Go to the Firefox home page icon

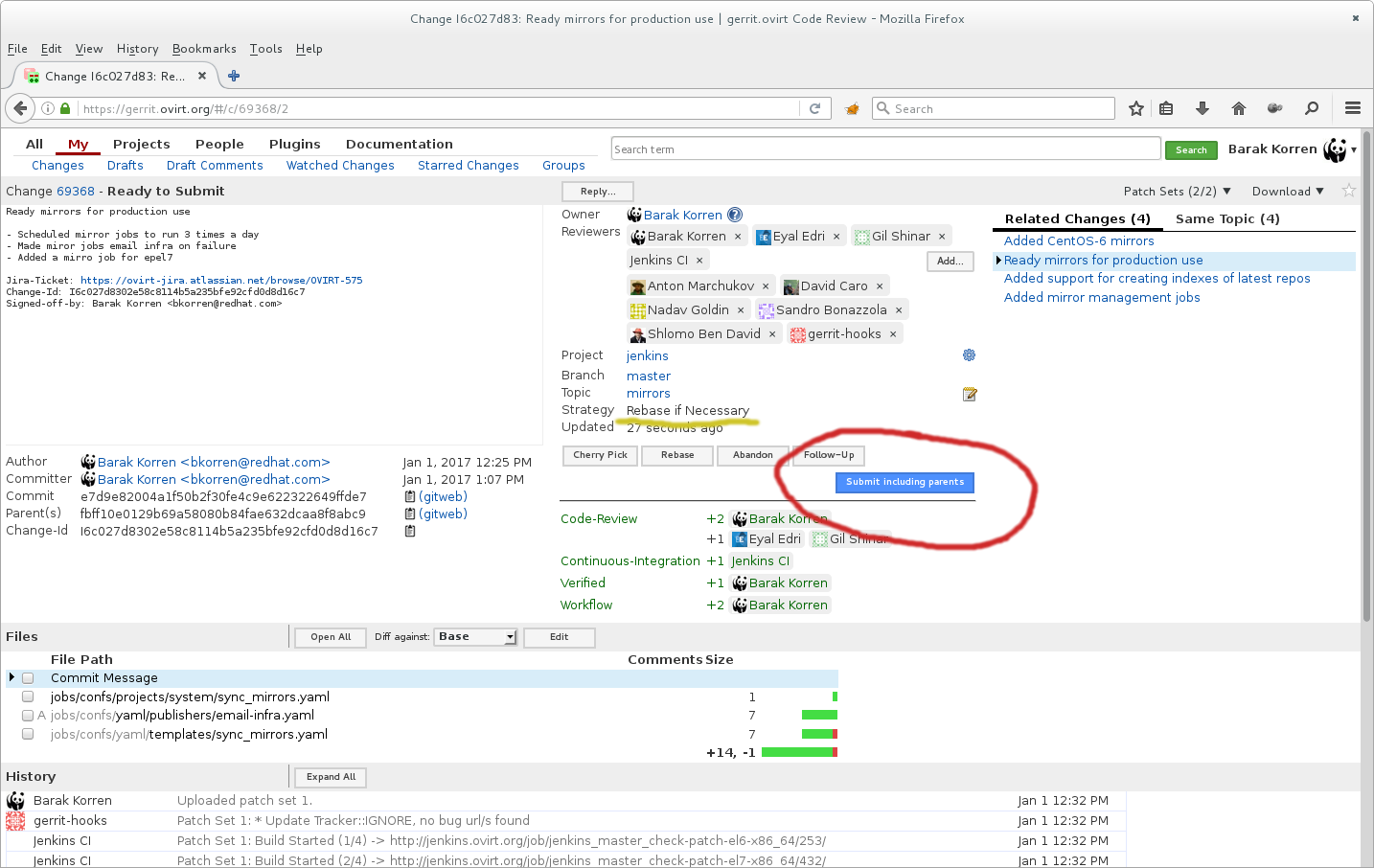click(x=1238, y=108)
